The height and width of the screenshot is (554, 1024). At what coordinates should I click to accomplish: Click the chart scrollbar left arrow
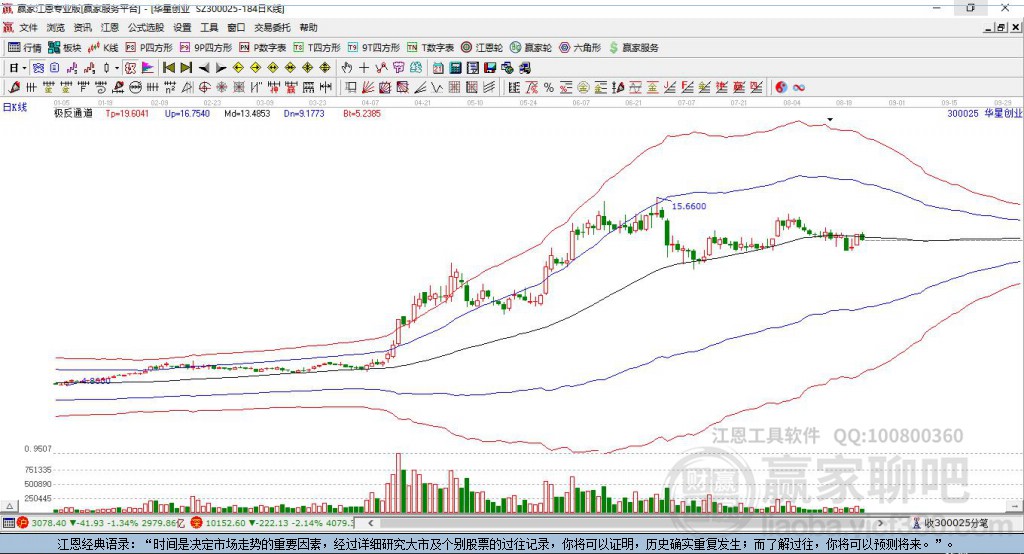tap(371, 523)
